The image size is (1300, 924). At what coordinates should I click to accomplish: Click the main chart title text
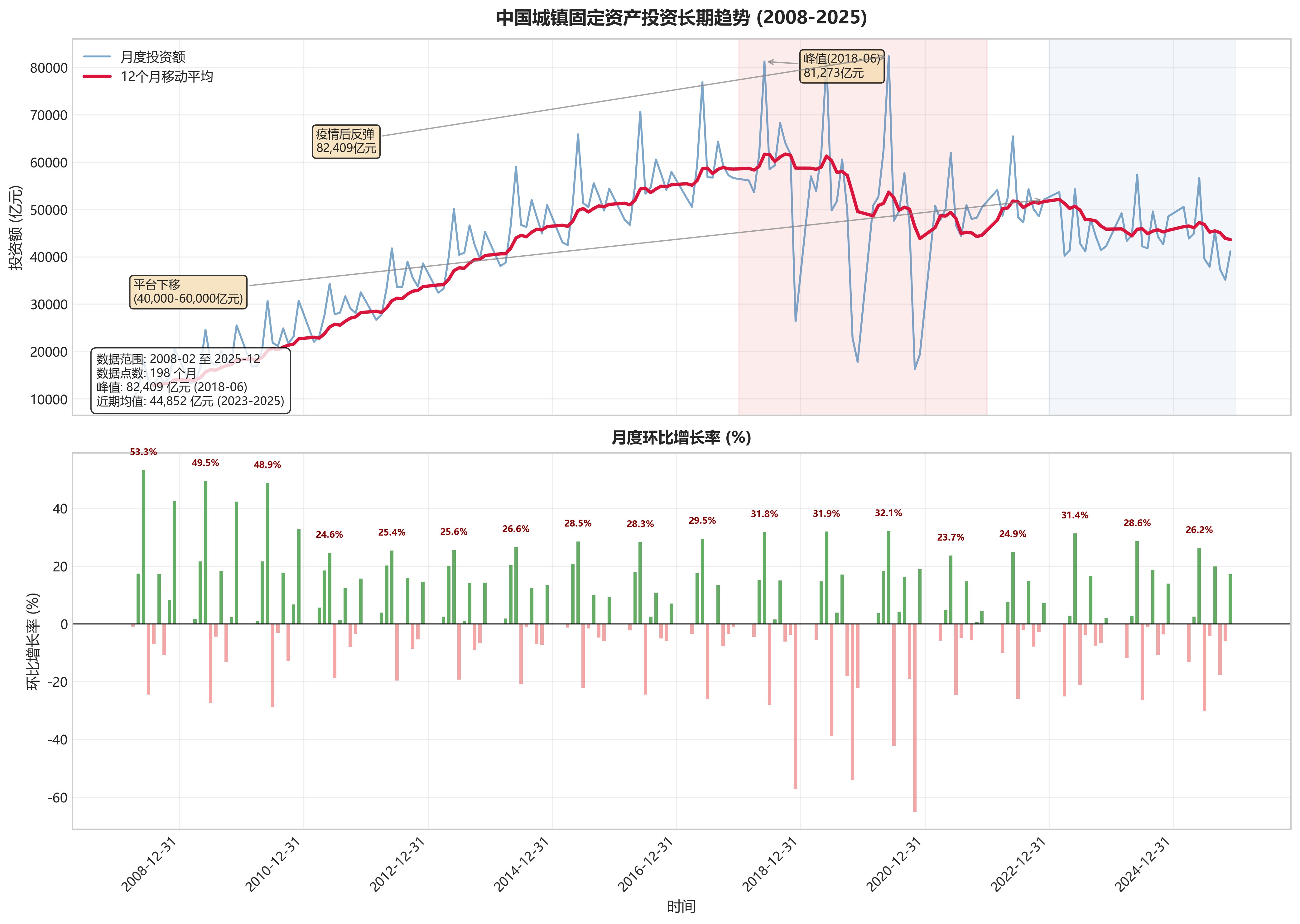[681, 18]
